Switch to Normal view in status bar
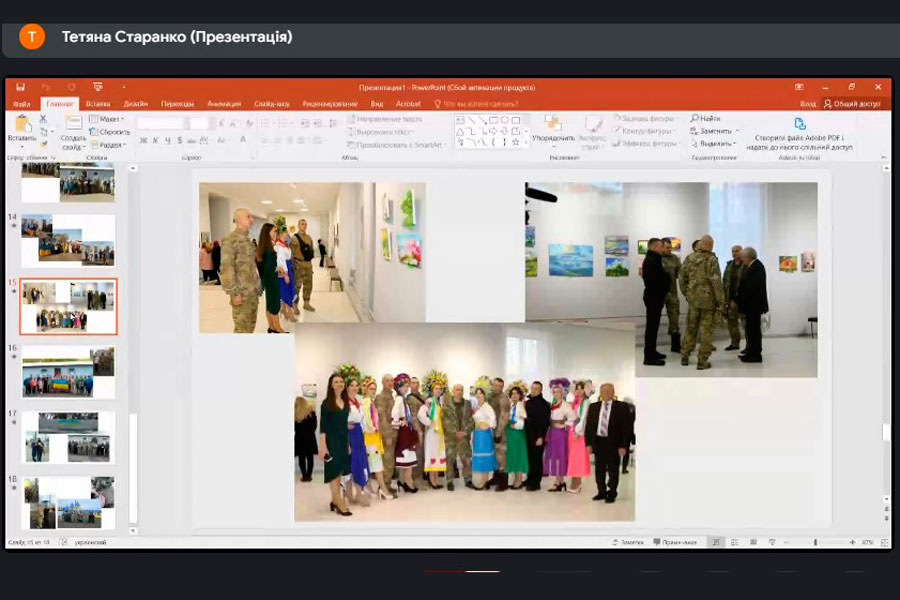Image resolution: width=900 pixels, height=600 pixels. click(x=716, y=542)
